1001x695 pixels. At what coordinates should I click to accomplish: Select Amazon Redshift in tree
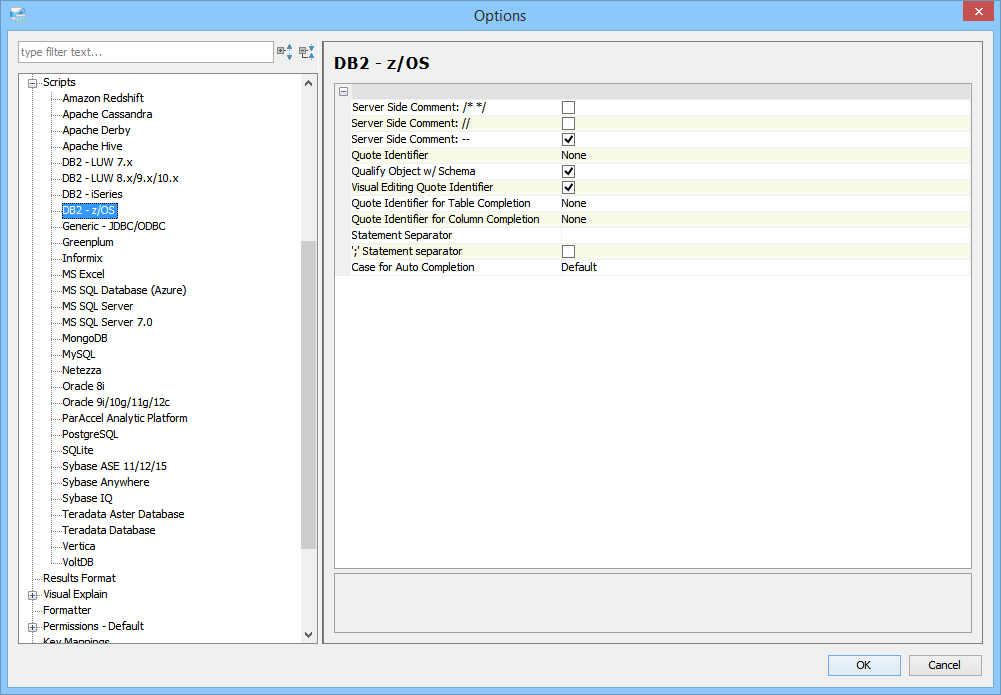103,98
